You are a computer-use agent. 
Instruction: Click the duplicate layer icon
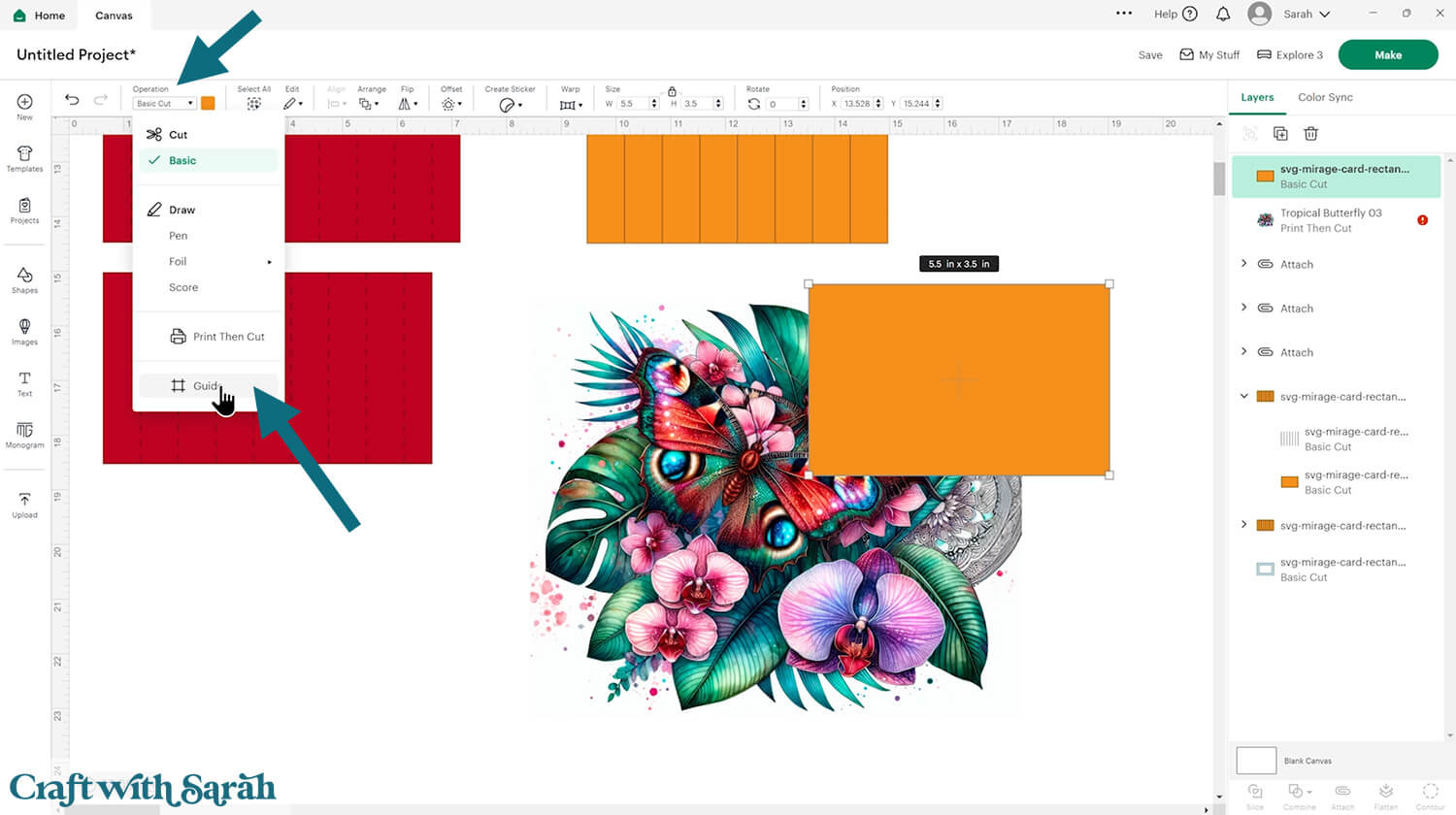1280,134
